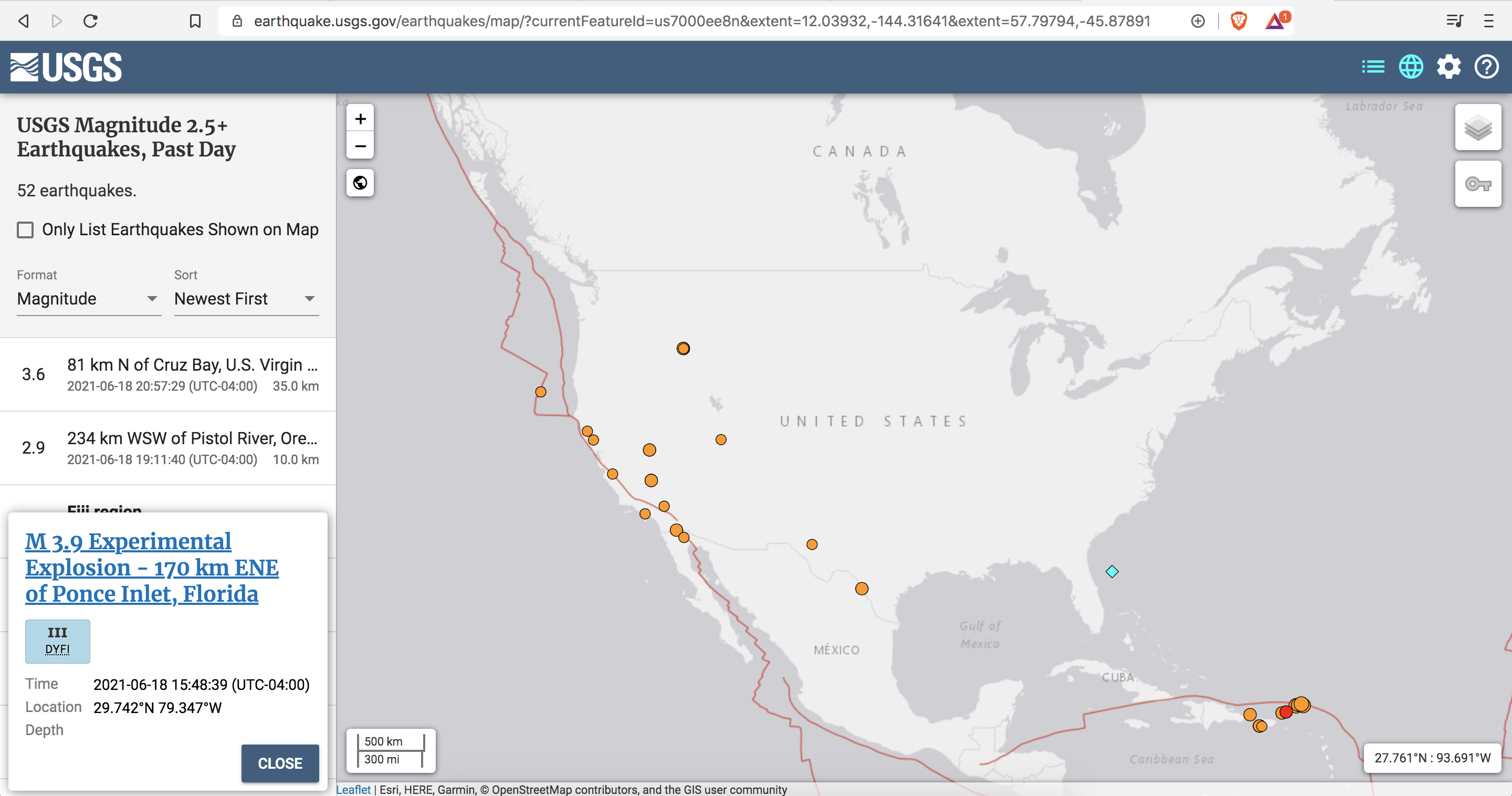The height and width of the screenshot is (796, 1512).
Task: Click the 52 earthquakes count text
Action: [x=76, y=191]
